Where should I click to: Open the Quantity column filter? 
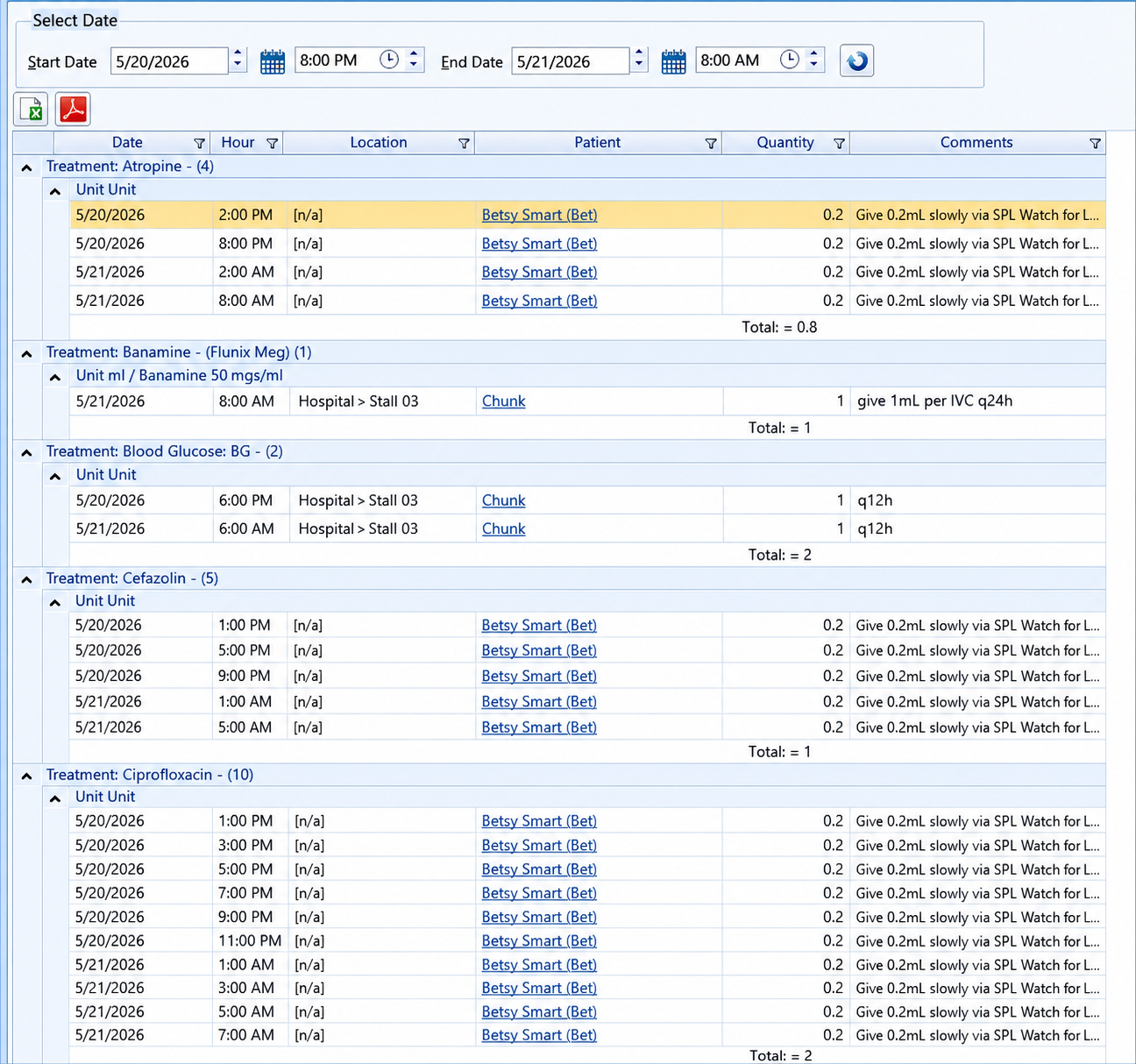coord(839,143)
